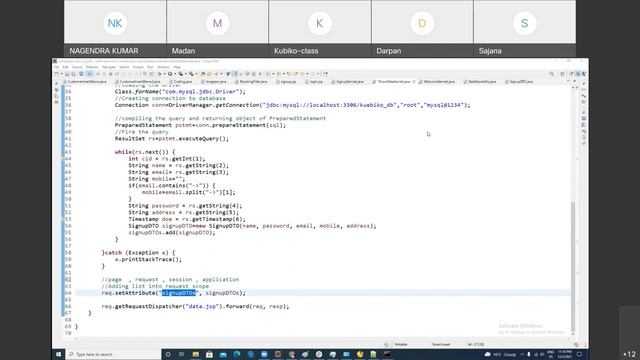Maximize the editor area

(x=574, y=81)
